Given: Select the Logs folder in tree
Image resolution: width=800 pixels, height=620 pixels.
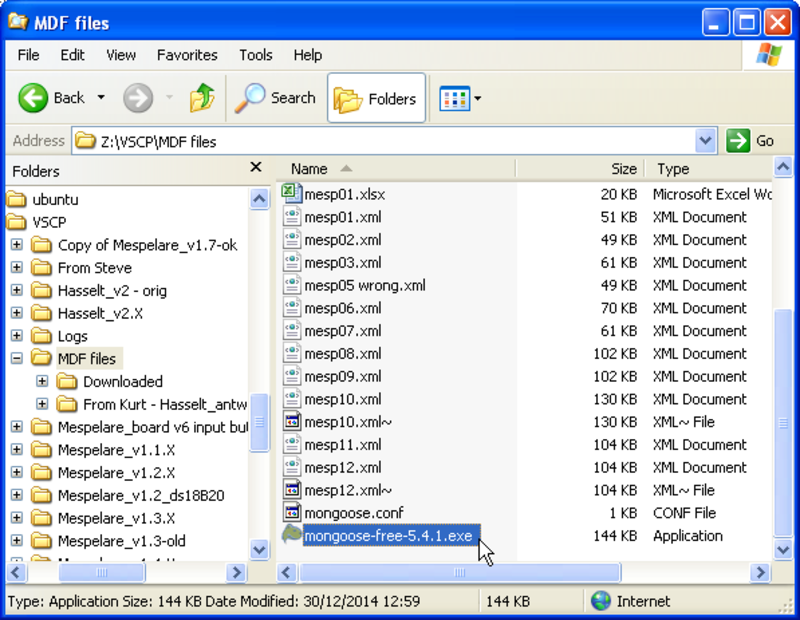Looking at the screenshot, I should coord(72,336).
